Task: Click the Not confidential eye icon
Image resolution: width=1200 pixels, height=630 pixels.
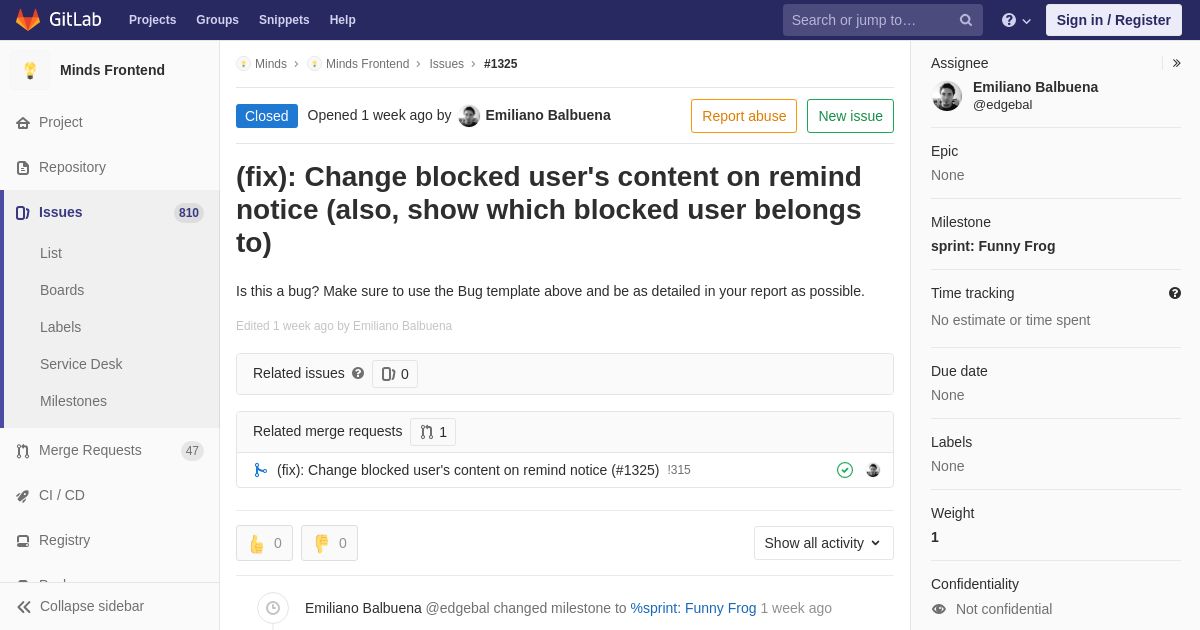Action: point(938,609)
